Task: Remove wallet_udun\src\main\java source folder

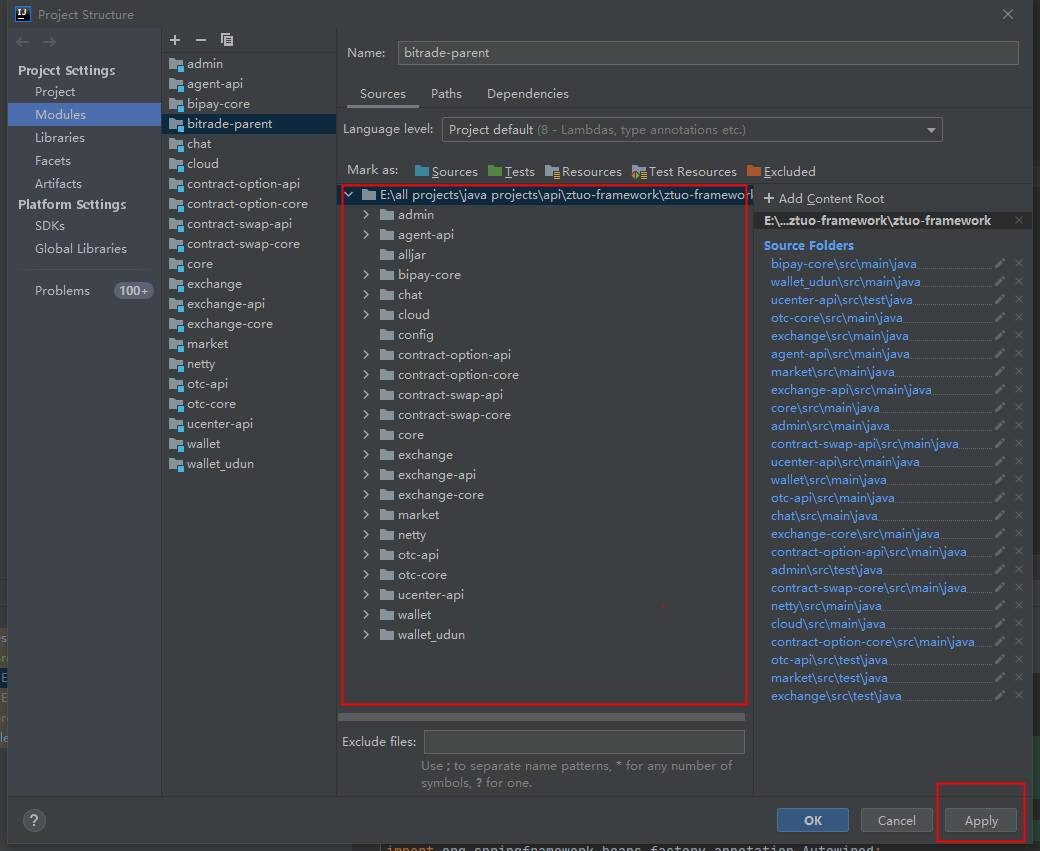Action: (x=1019, y=281)
